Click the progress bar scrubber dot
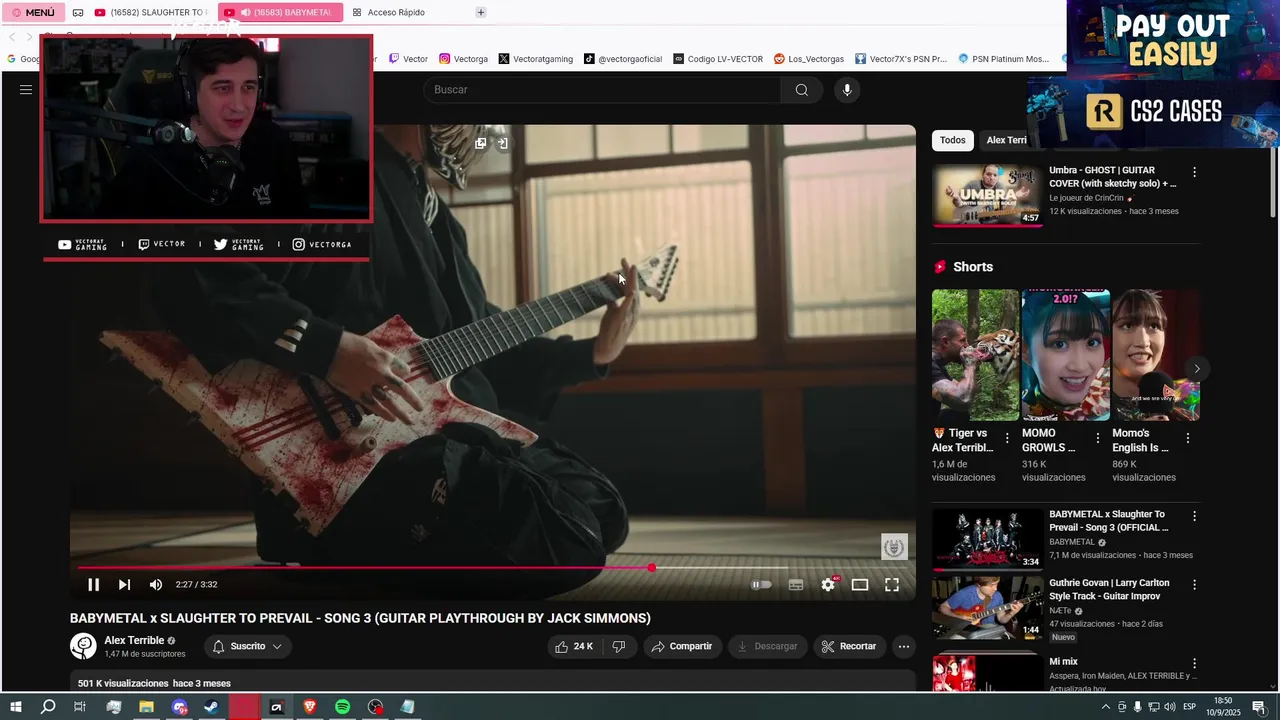 coord(652,568)
